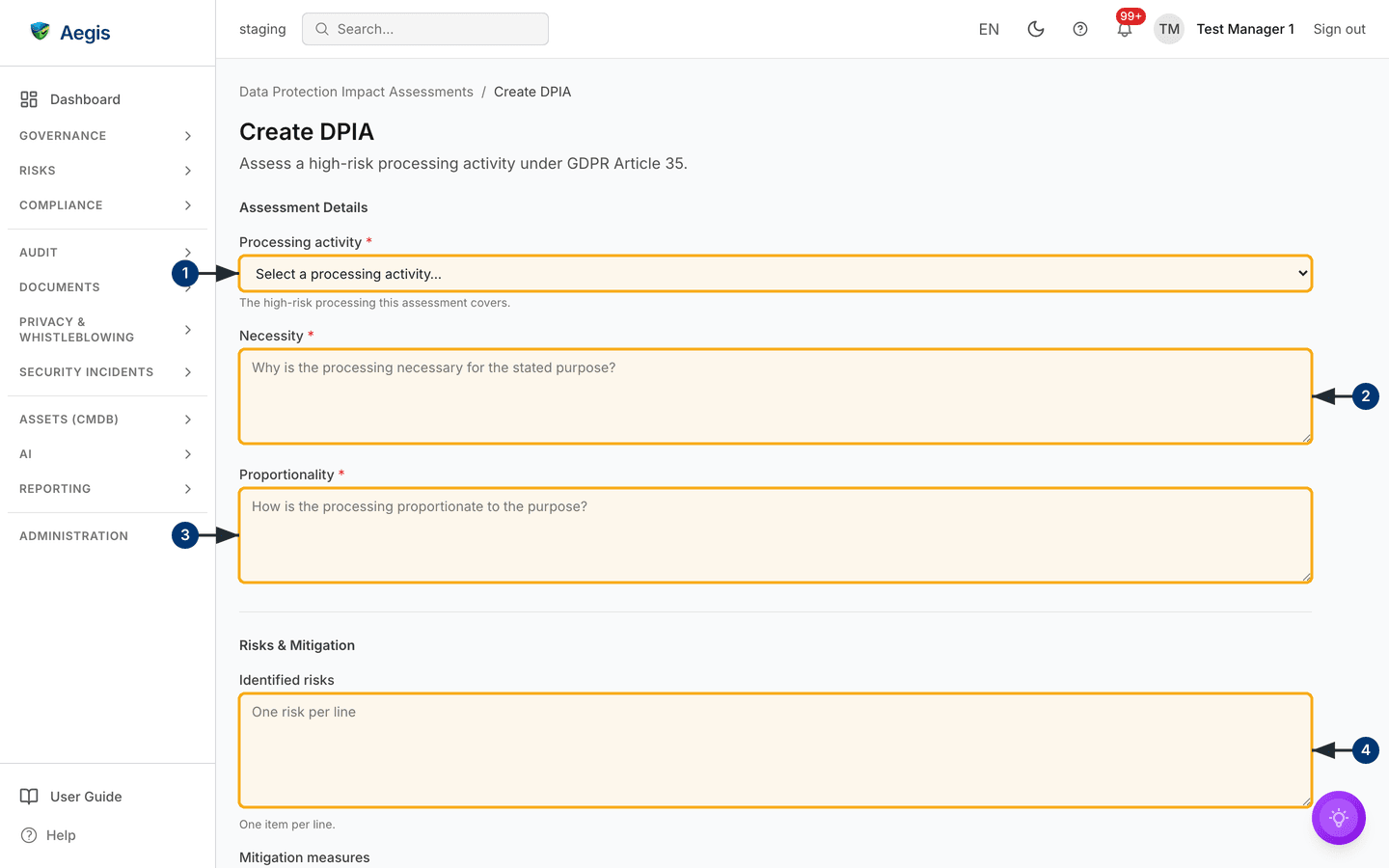The height and width of the screenshot is (868, 1389).
Task: Open the Administration menu section
Action: [x=73, y=536]
